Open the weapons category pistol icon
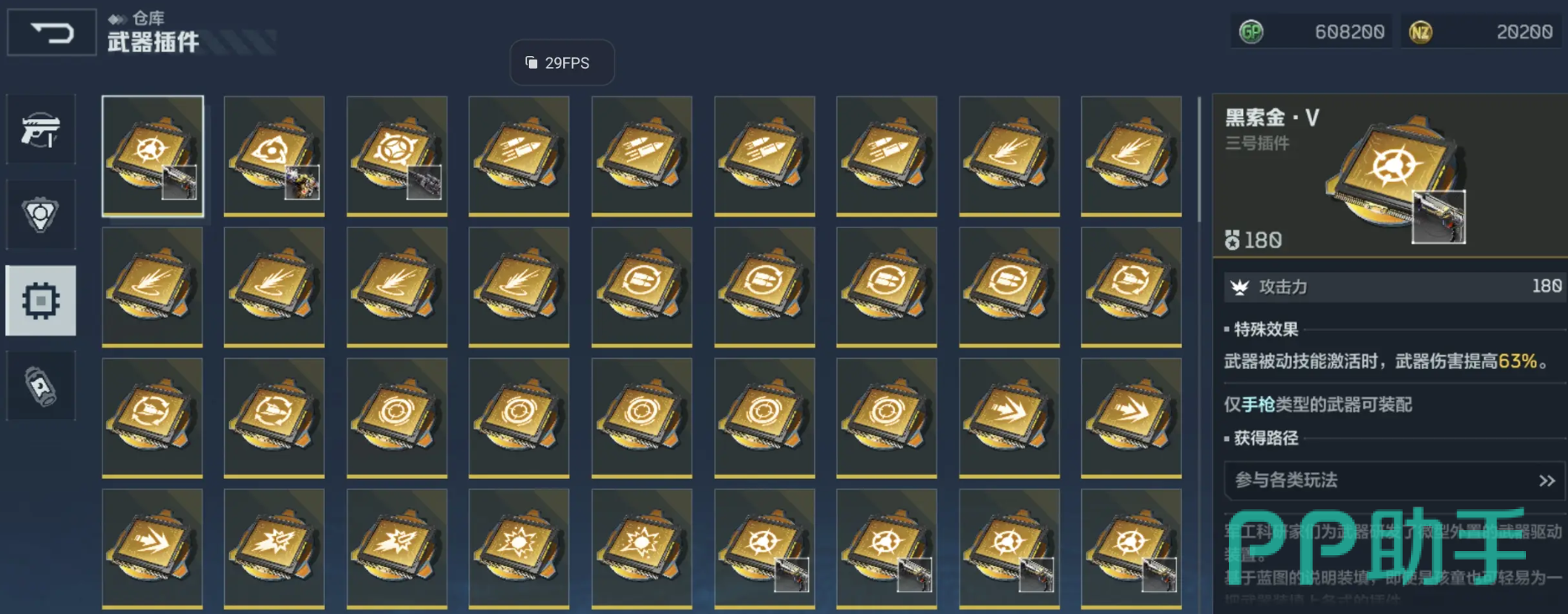1568x614 pixels. click(40, 130)
